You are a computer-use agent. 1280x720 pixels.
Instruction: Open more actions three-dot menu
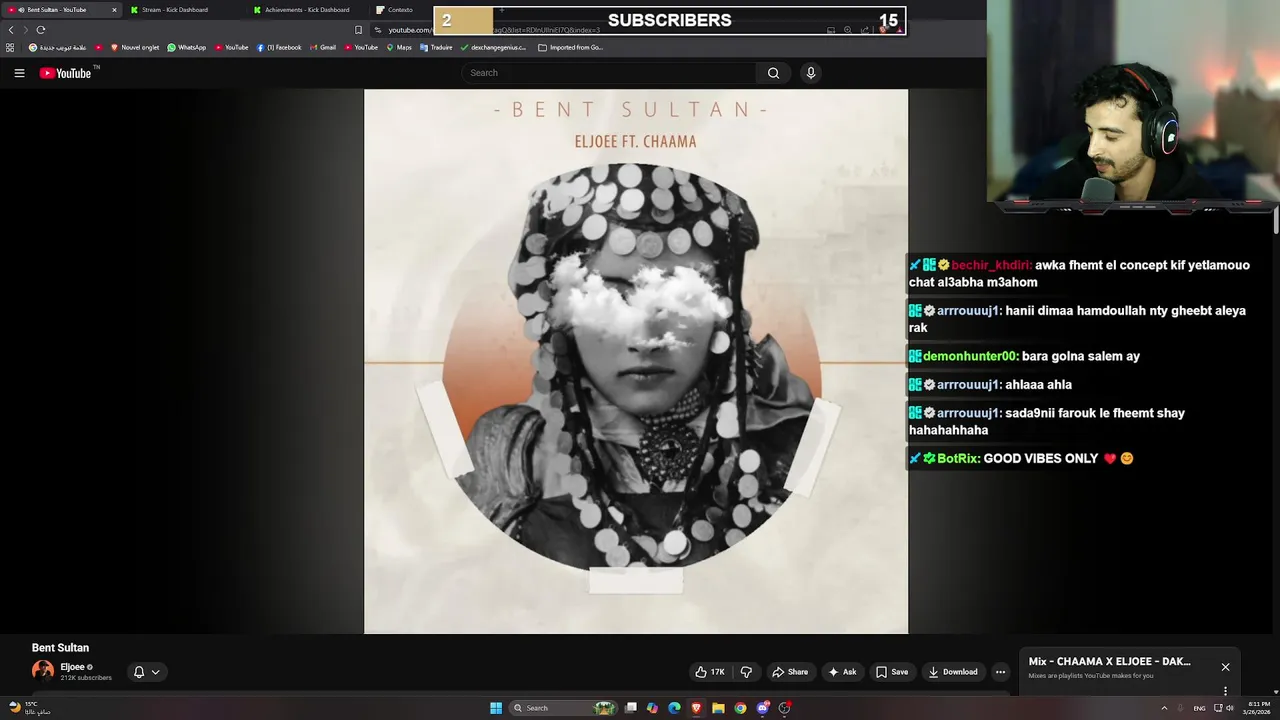[x=1000, y=672]
